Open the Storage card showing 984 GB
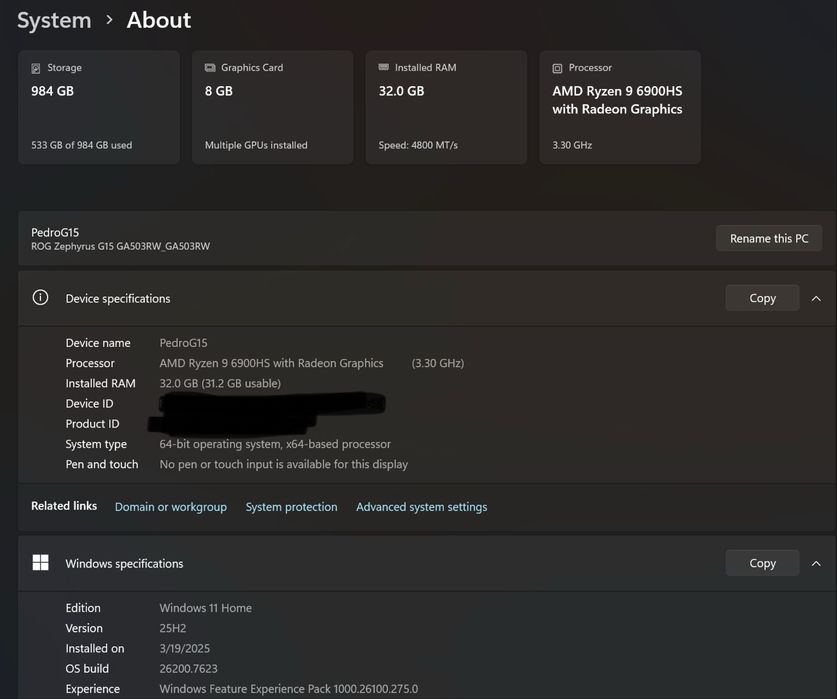 point(99,107)
